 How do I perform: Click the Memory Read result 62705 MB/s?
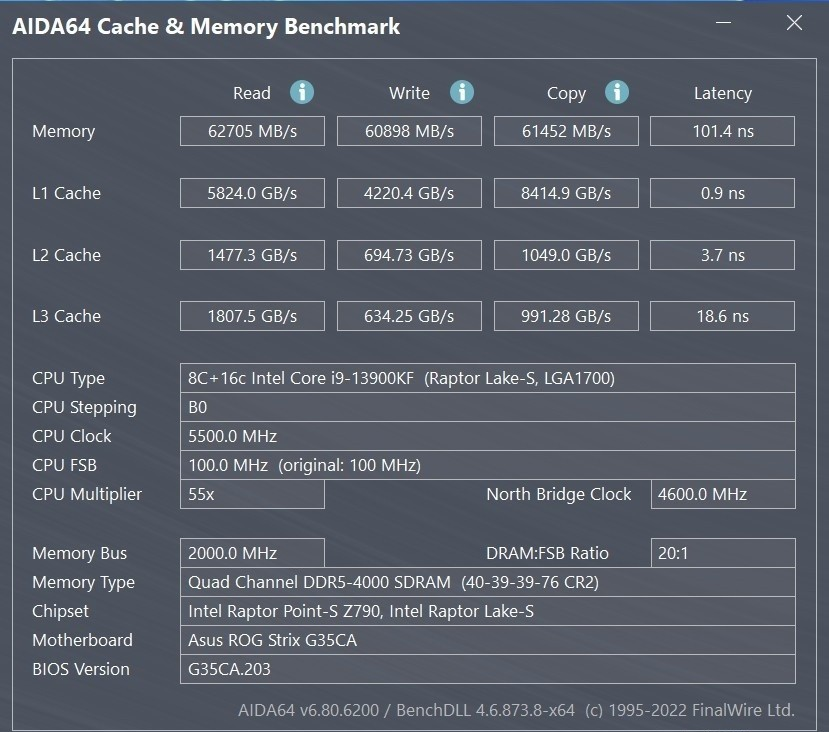(252, 131)
